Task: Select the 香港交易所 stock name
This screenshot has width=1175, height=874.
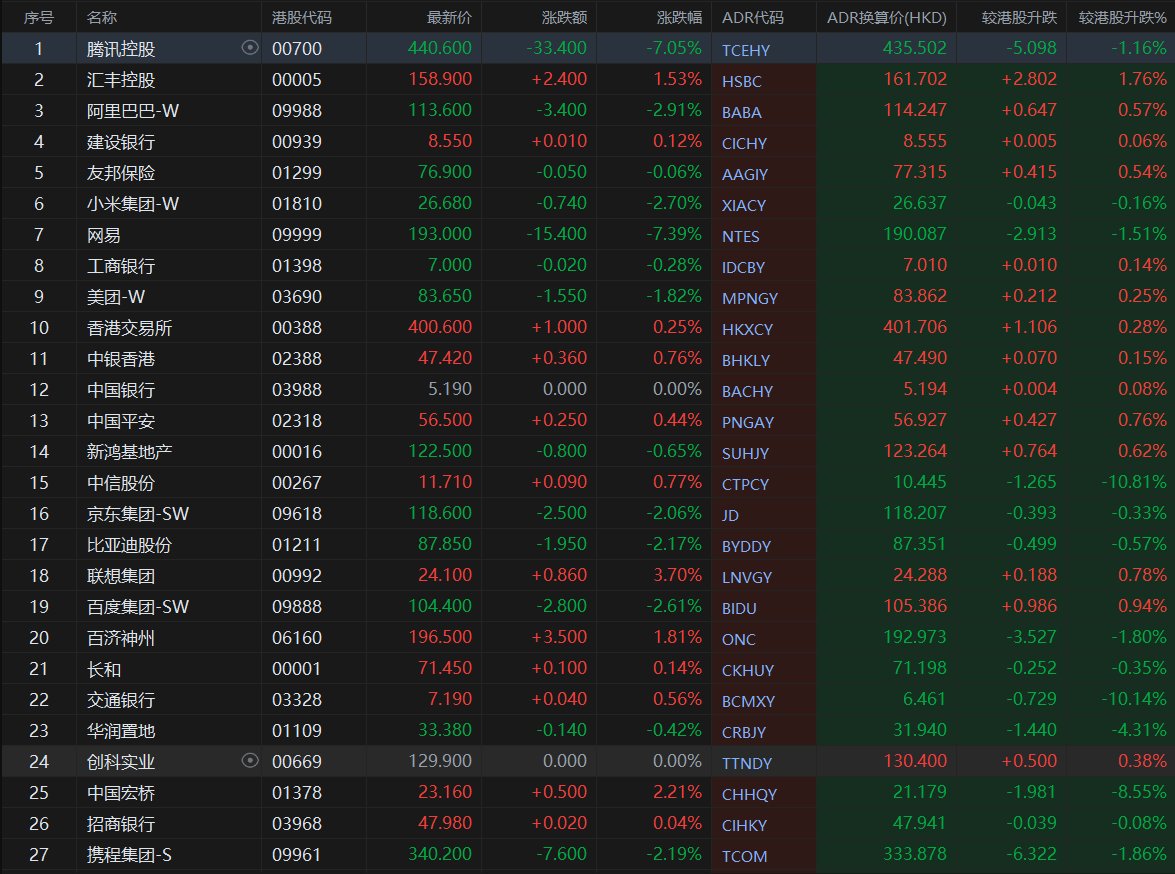Action: pos(129,328)
